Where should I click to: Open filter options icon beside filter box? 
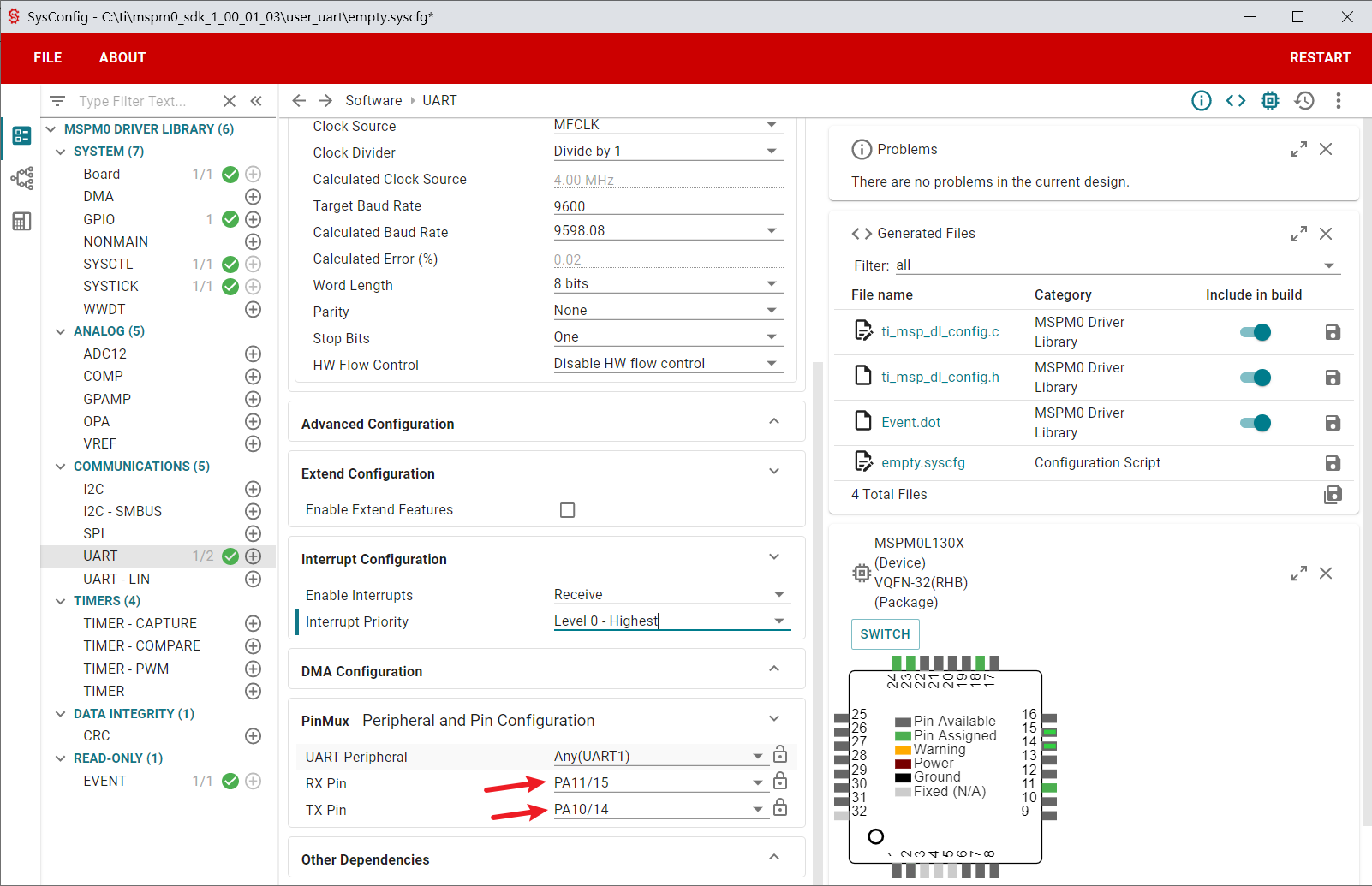57,101
